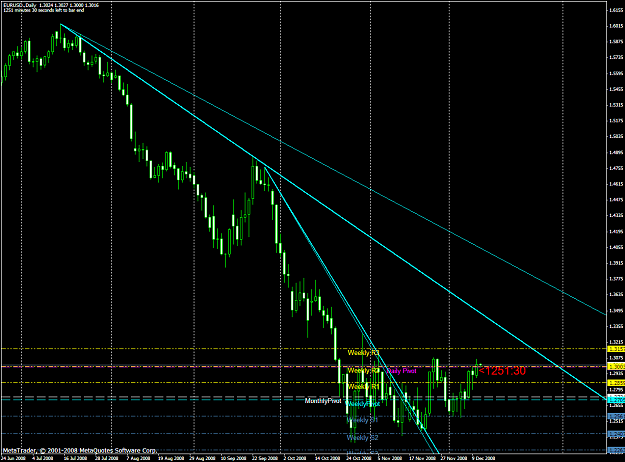Click the '28 Jul 2008' date label
Viewport: 625px width, 462px height.
(106, 458)
